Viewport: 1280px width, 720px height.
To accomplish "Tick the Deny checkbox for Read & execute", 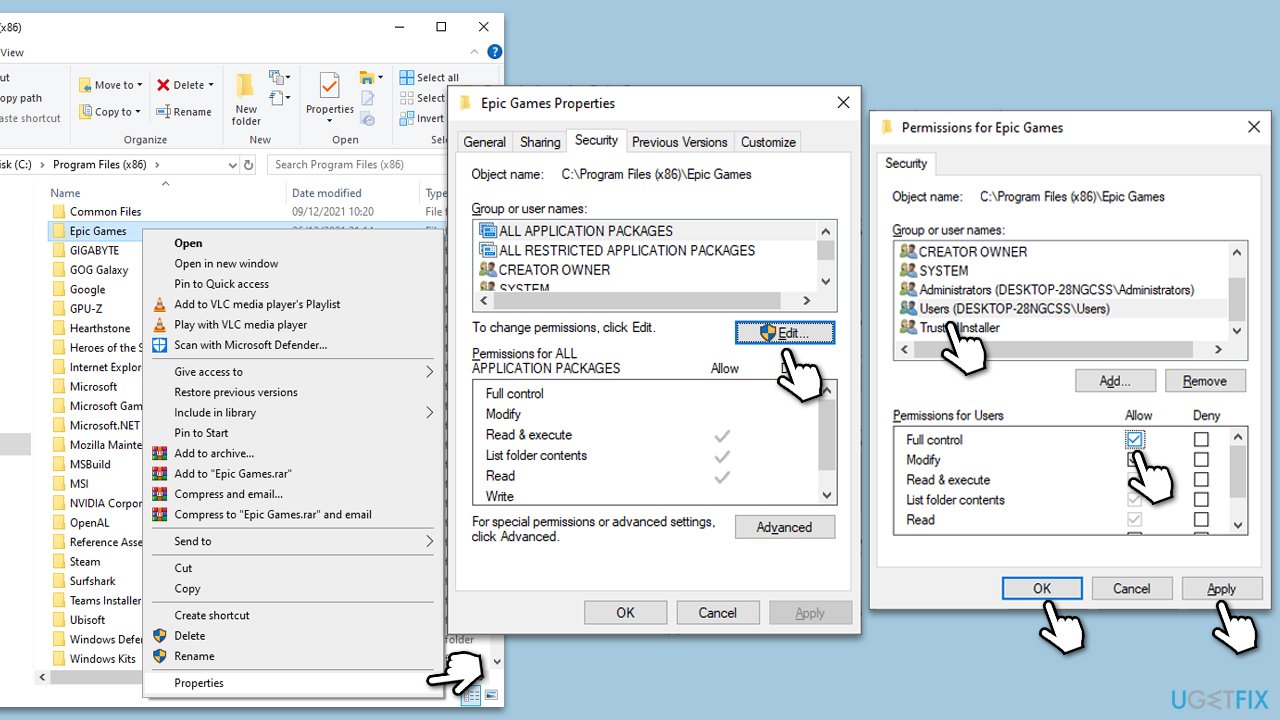I will 1201,480.
